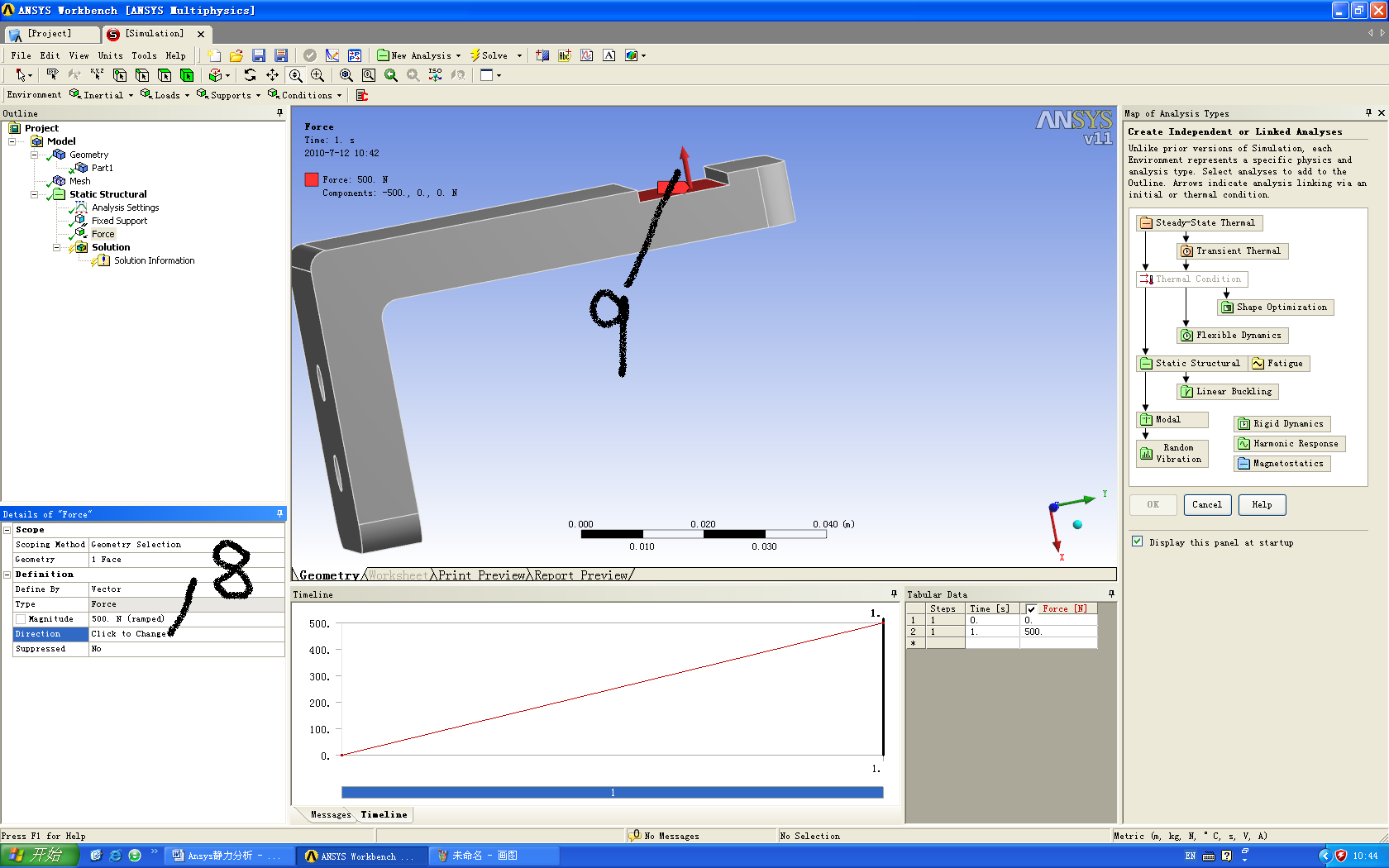
Task: Click the Worksheet icon next to Conditions
Action: click(x=361, y=95)
